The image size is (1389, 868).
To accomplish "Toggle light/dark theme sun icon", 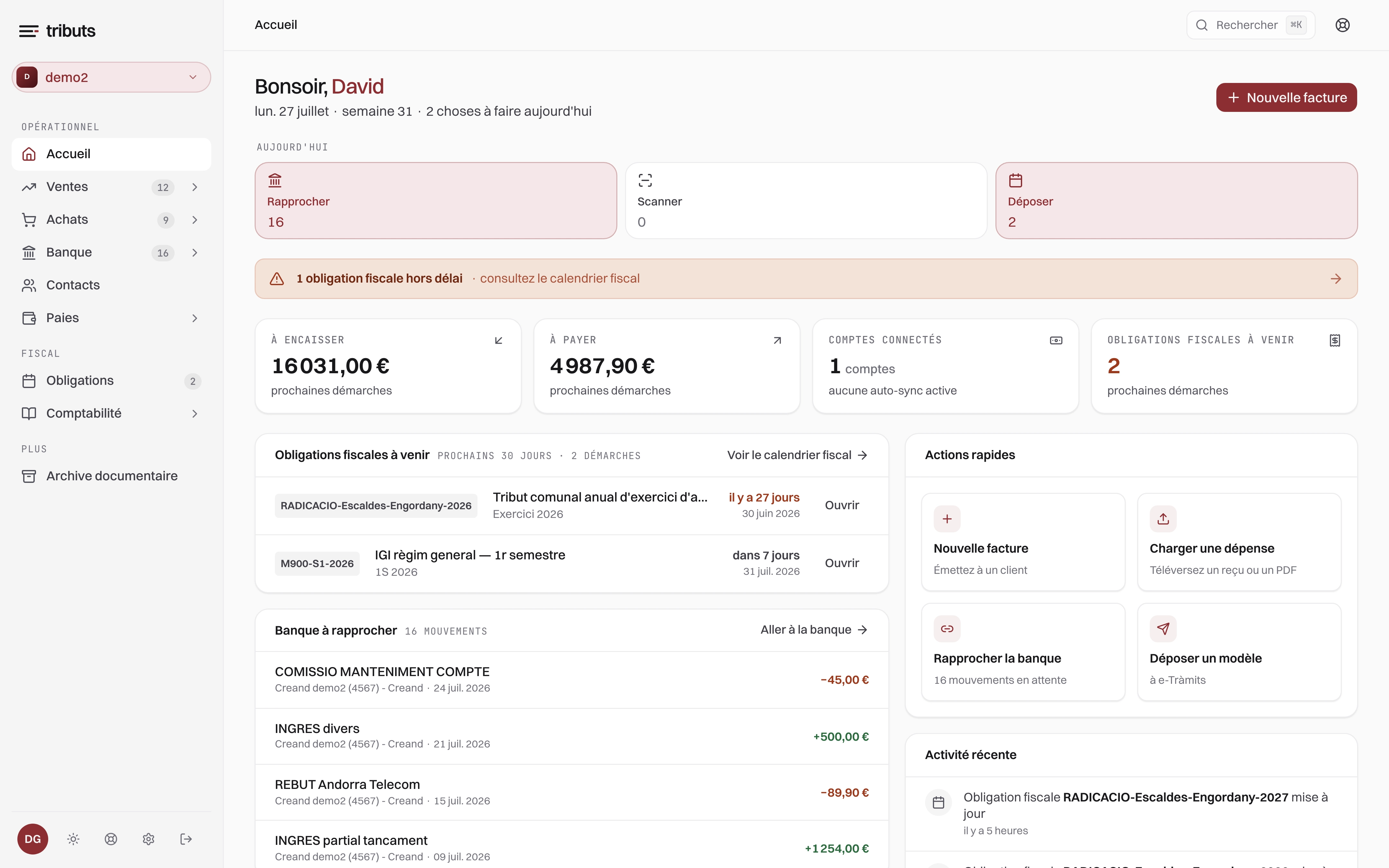I will click(73, 839).
